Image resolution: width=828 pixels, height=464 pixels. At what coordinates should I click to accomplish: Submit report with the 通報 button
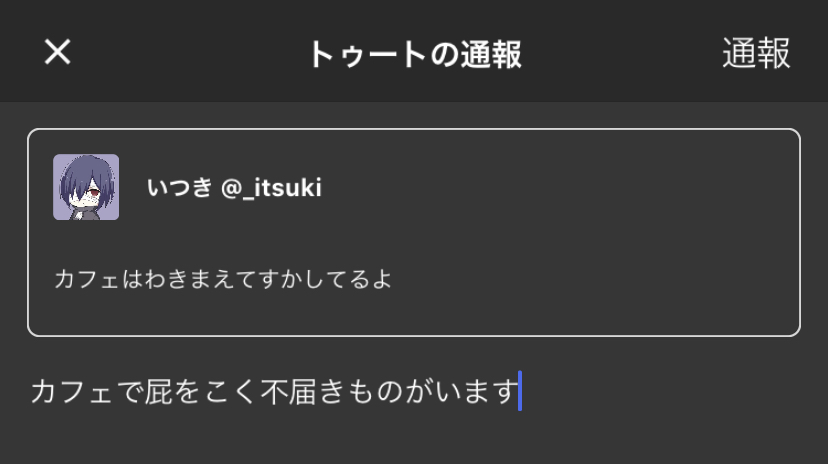(756, 53)
